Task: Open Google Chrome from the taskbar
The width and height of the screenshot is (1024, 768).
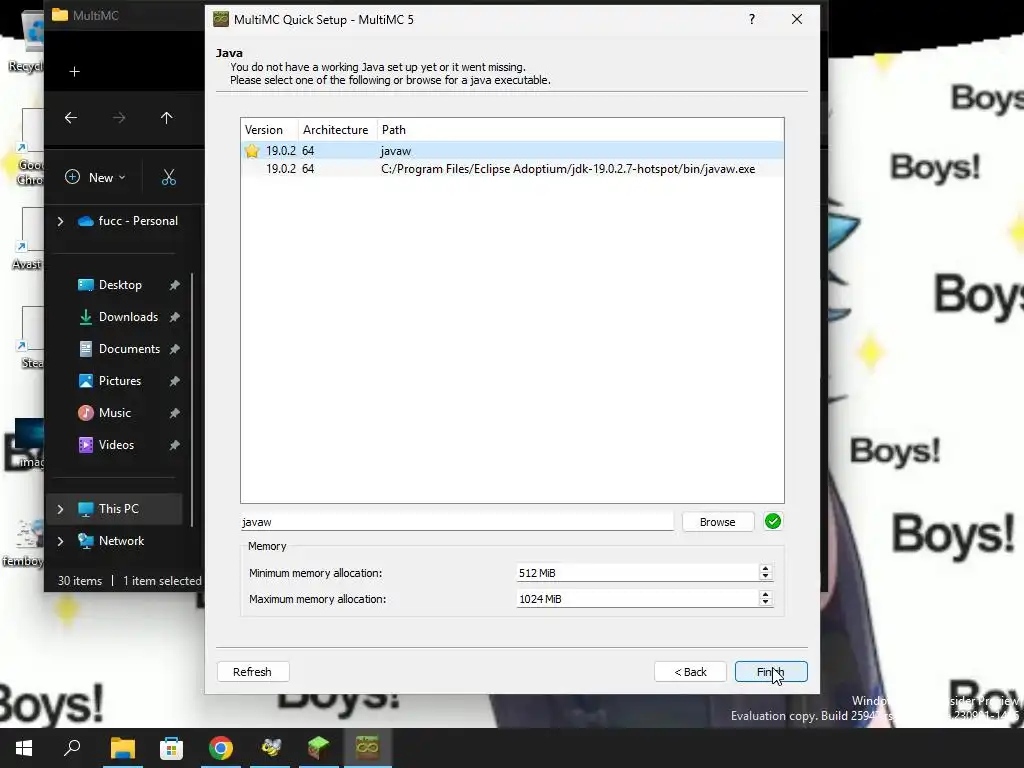Action: coord(221,748)
